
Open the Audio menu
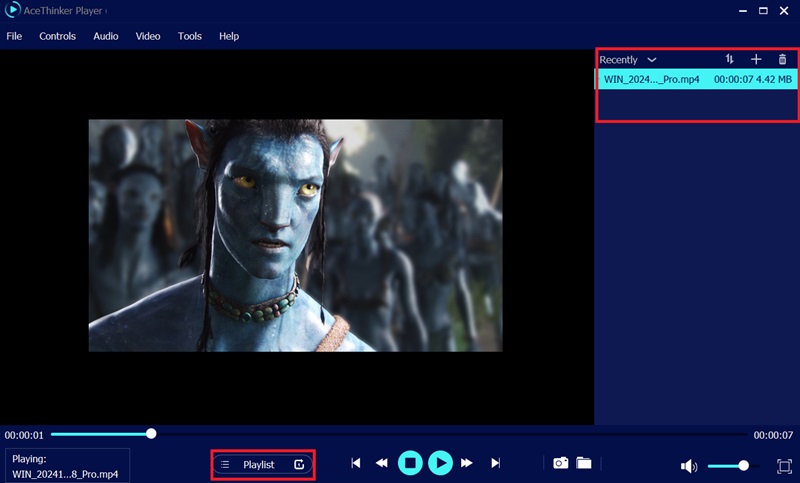[x=106, y=36]
